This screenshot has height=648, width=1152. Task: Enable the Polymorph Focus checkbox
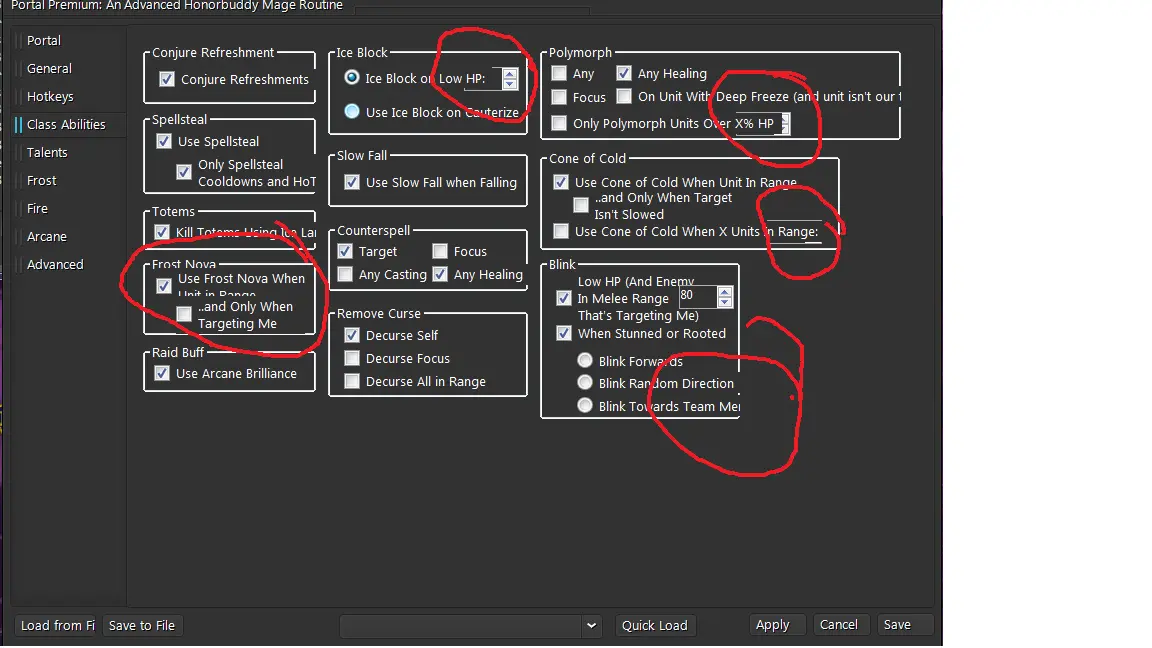[559, 97]
